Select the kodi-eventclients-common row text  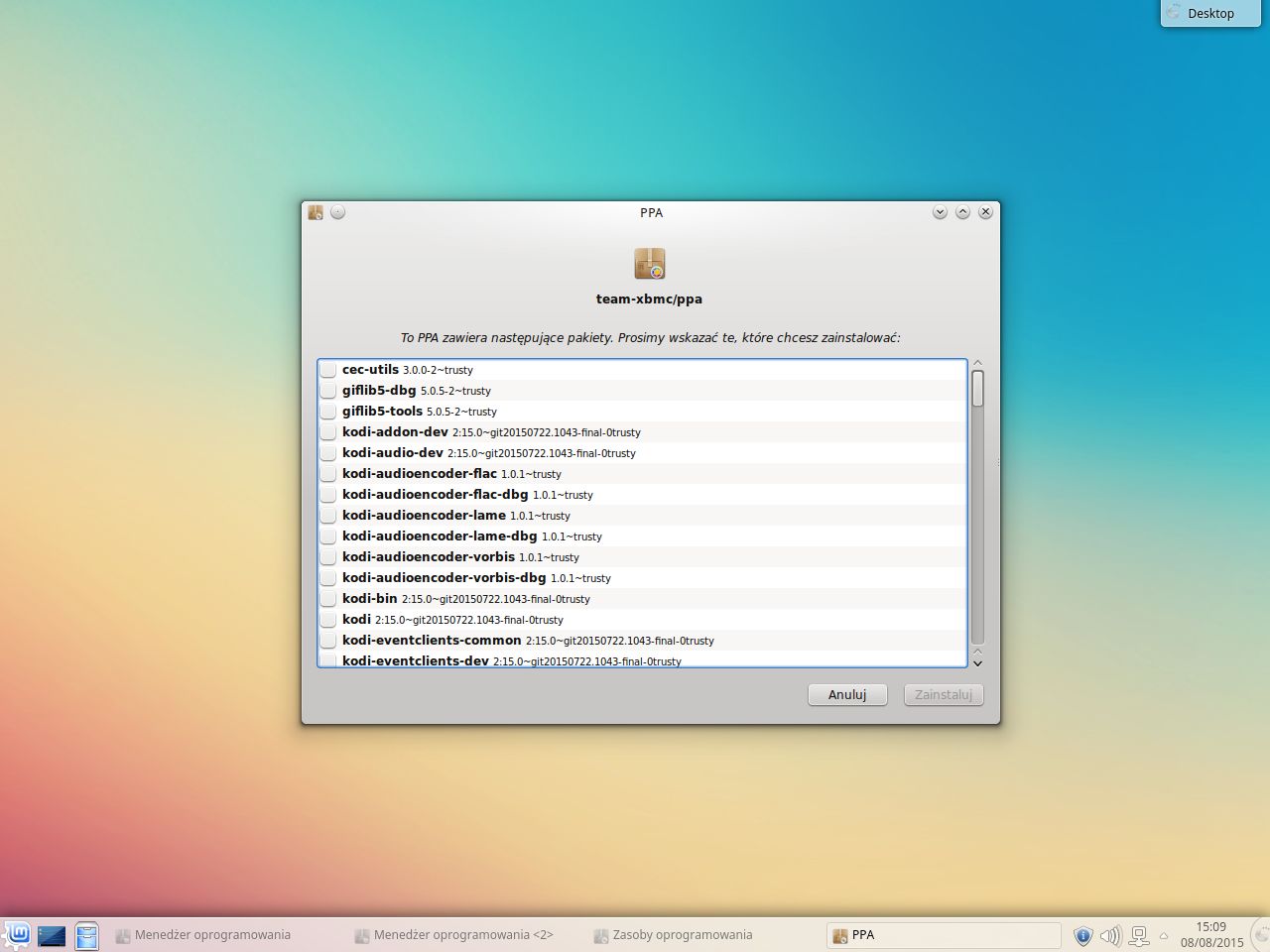pyautogui.click(x=528, y=641)
